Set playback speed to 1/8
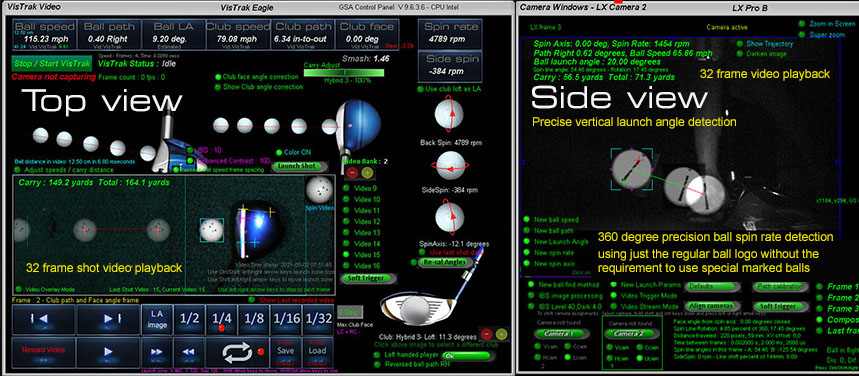The width and height of the screenshot is (859, 376). [x=254, y=319]
